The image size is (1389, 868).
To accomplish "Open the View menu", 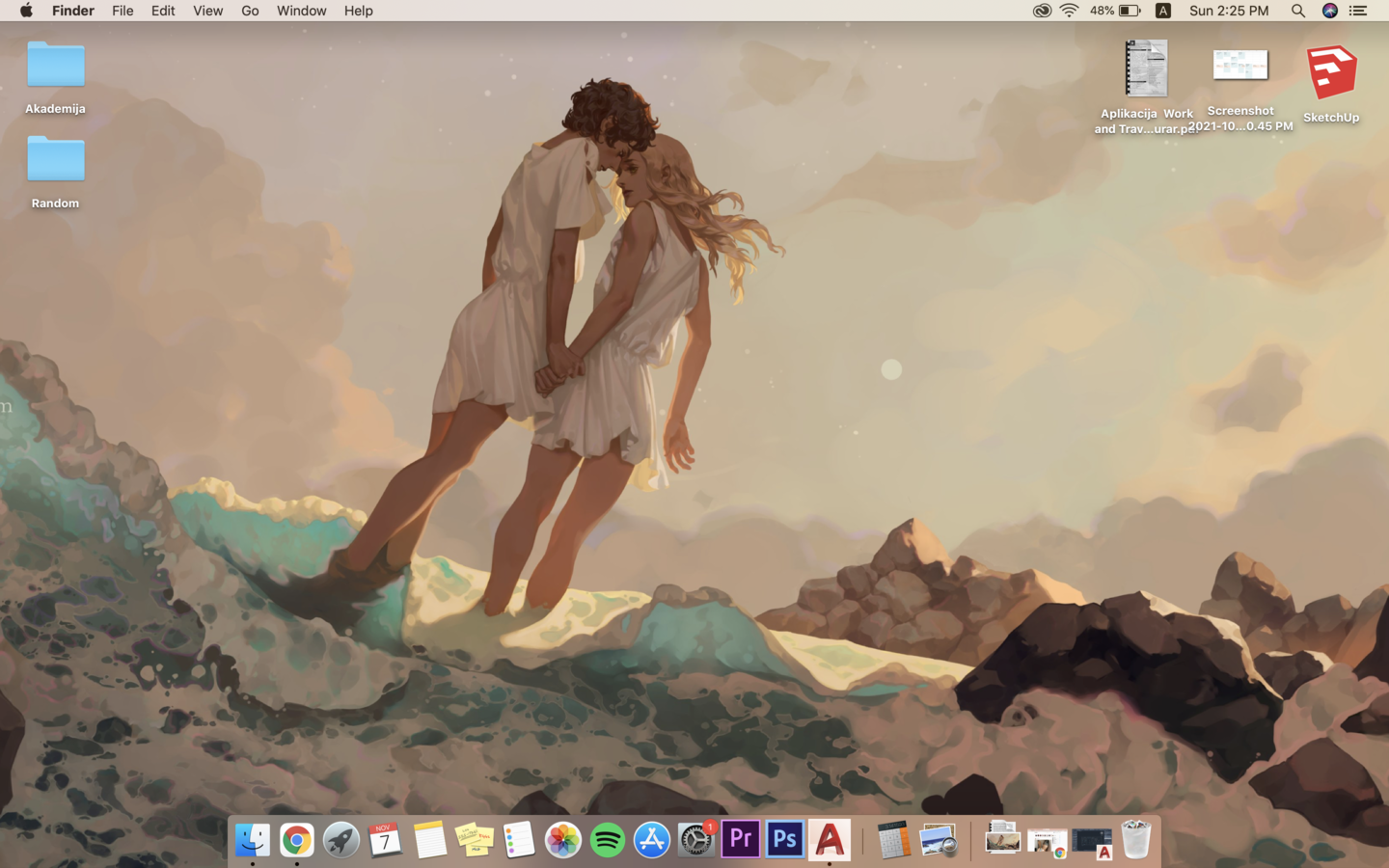I will (x=208, y=11).
